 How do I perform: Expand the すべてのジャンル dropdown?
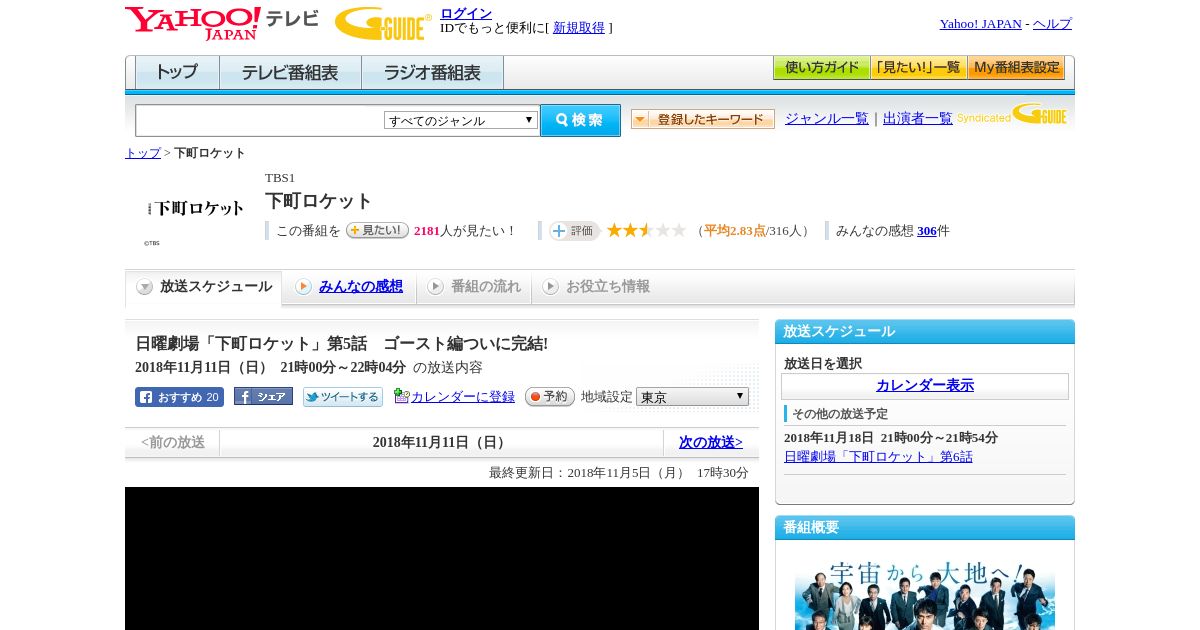461,120
